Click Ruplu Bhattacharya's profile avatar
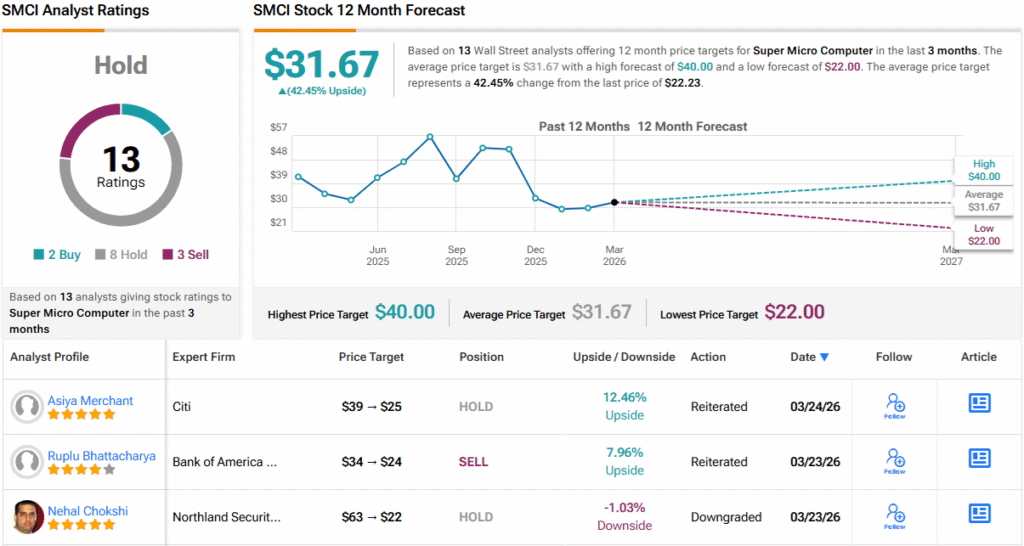 click(26, 461)
